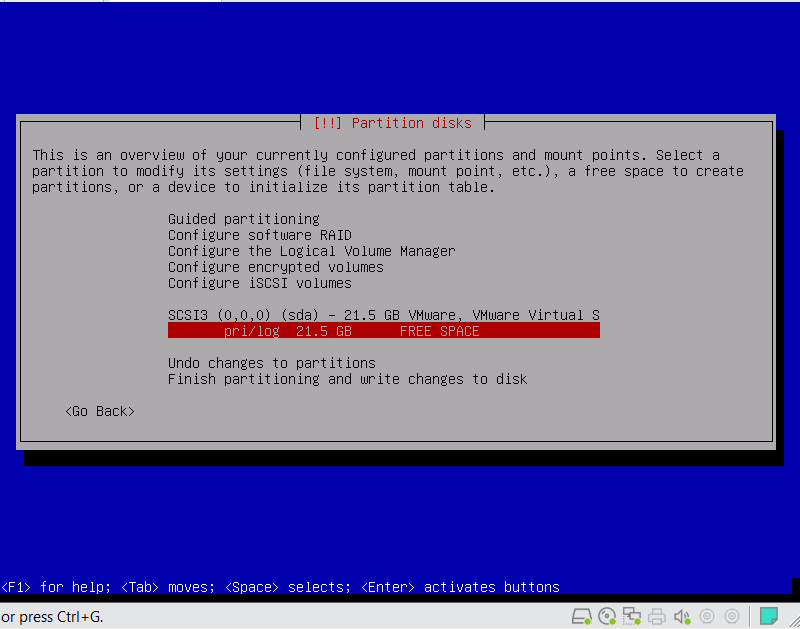Select Configure iSCSI volumes
This screenshot has width=800, height=629.
pyautogui.click(x=260, y=283)
